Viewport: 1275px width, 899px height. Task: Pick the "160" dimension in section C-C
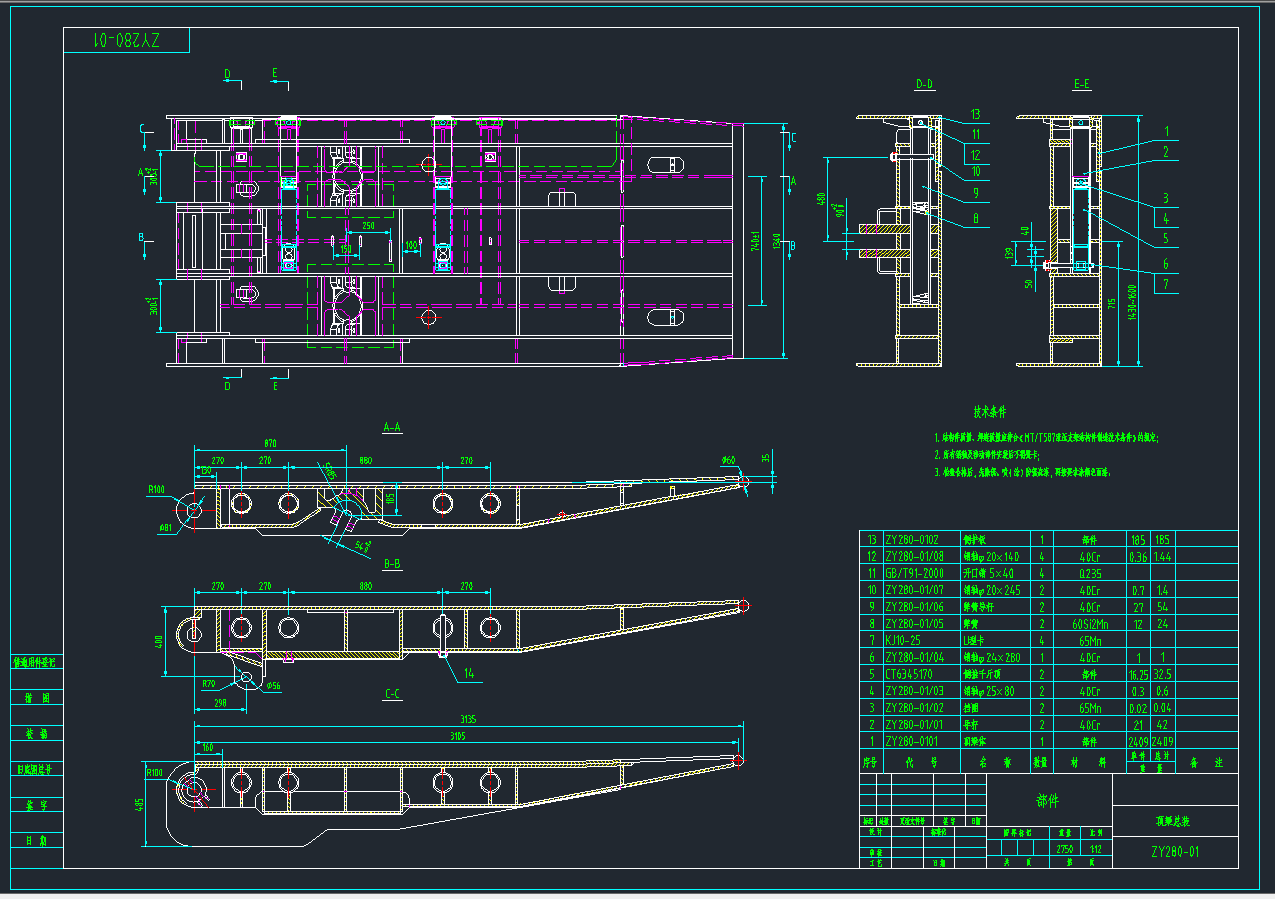(x=207, y=747)
